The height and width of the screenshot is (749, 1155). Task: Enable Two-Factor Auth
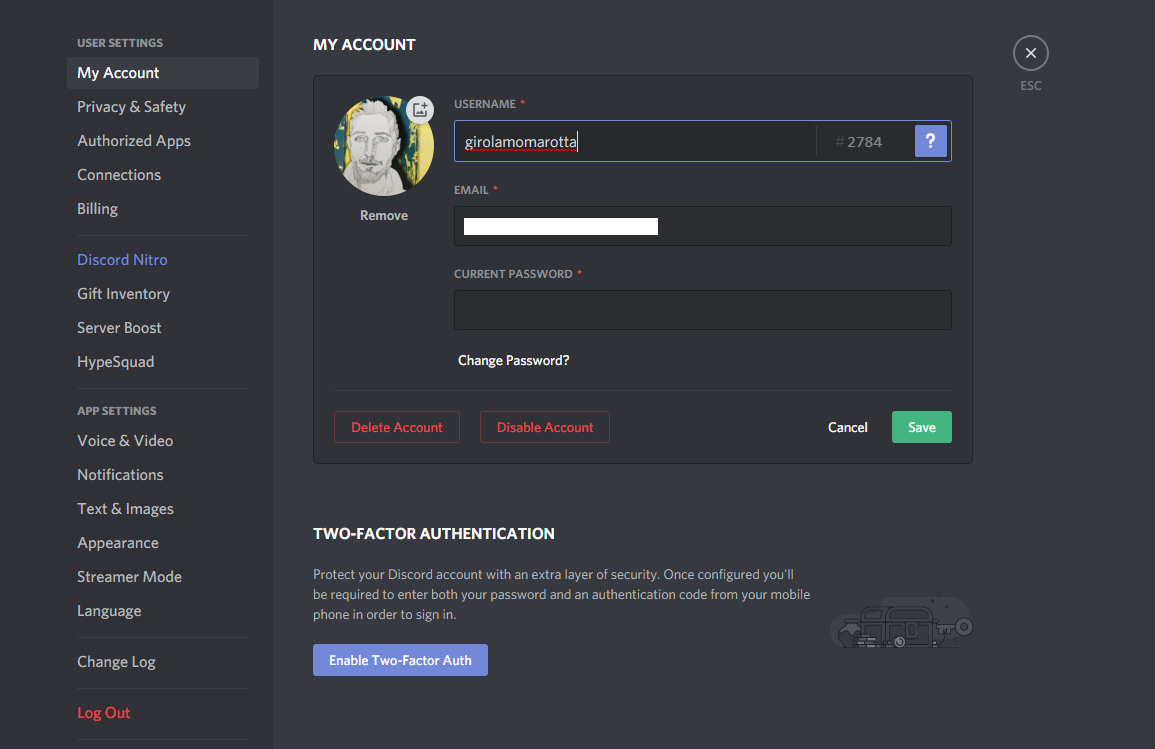pos(400,660)
